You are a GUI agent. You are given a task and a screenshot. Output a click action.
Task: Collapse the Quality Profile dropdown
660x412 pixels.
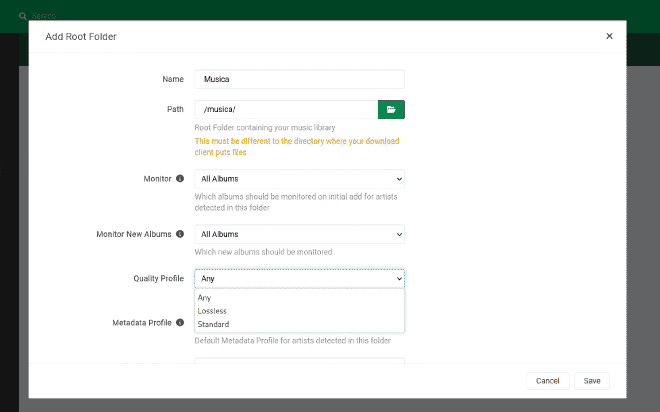coord(299,279)
